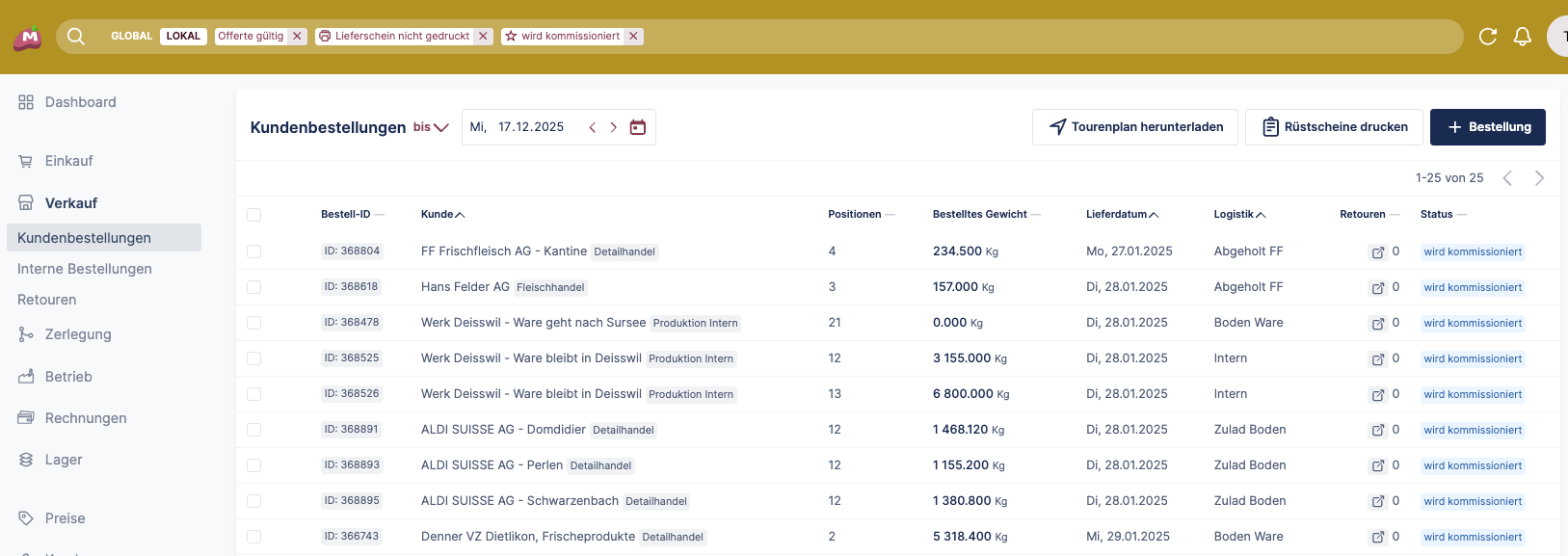Screen dimensions: 1568x556
Task: Switch search scope to GLOBAL
Action: point(131,37)
